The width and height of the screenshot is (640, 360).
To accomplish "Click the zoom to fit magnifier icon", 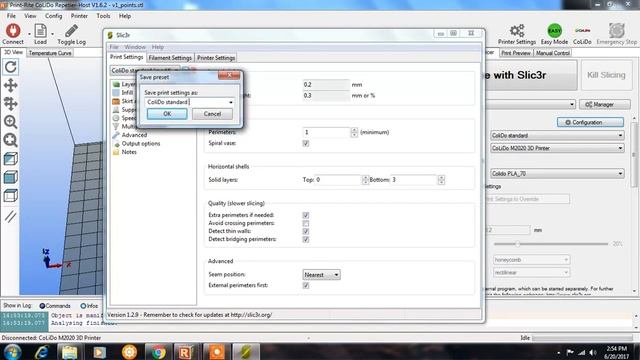I will click(x=11, y=140).
